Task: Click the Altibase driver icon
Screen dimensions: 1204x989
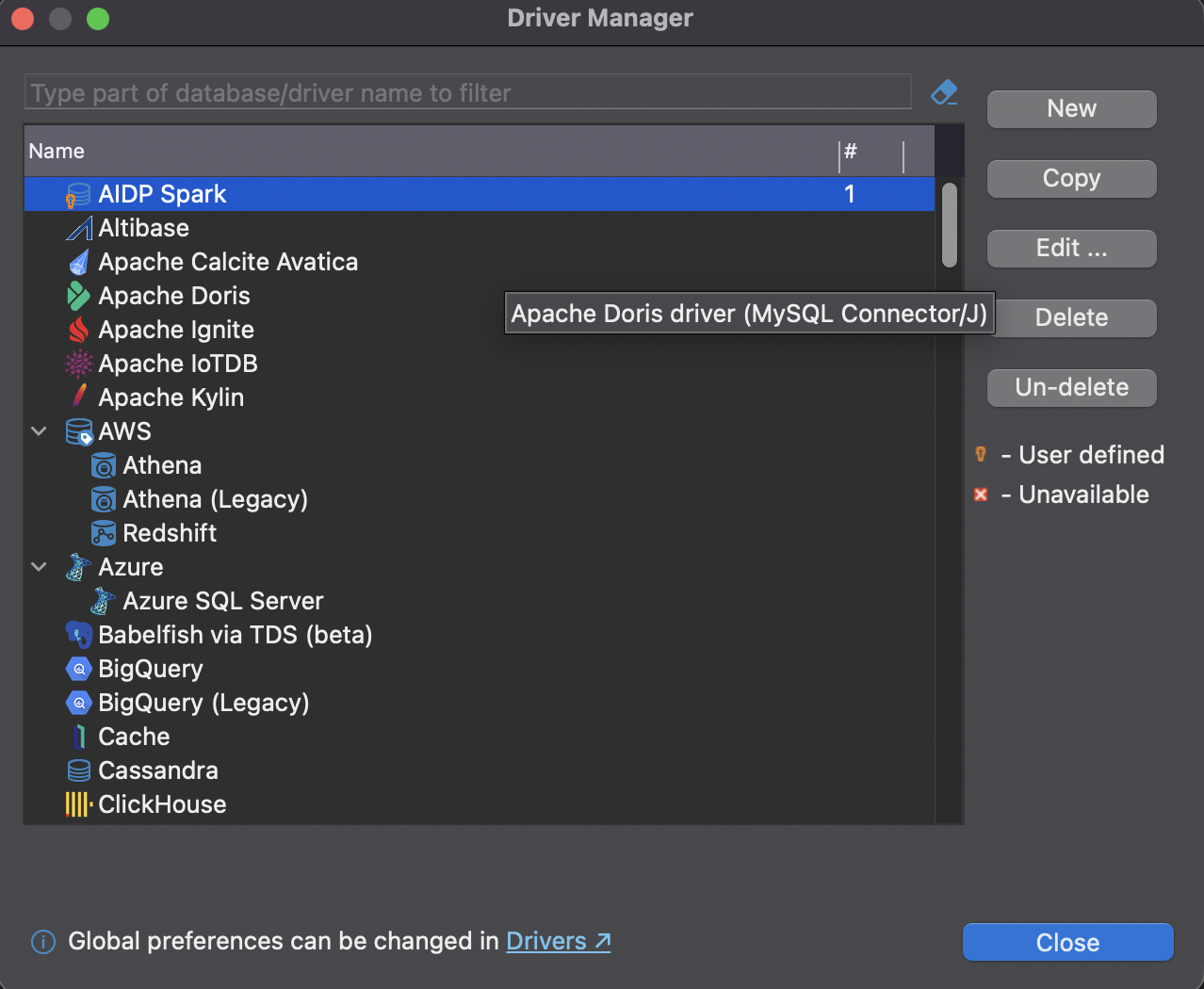Action: point(78,229)
